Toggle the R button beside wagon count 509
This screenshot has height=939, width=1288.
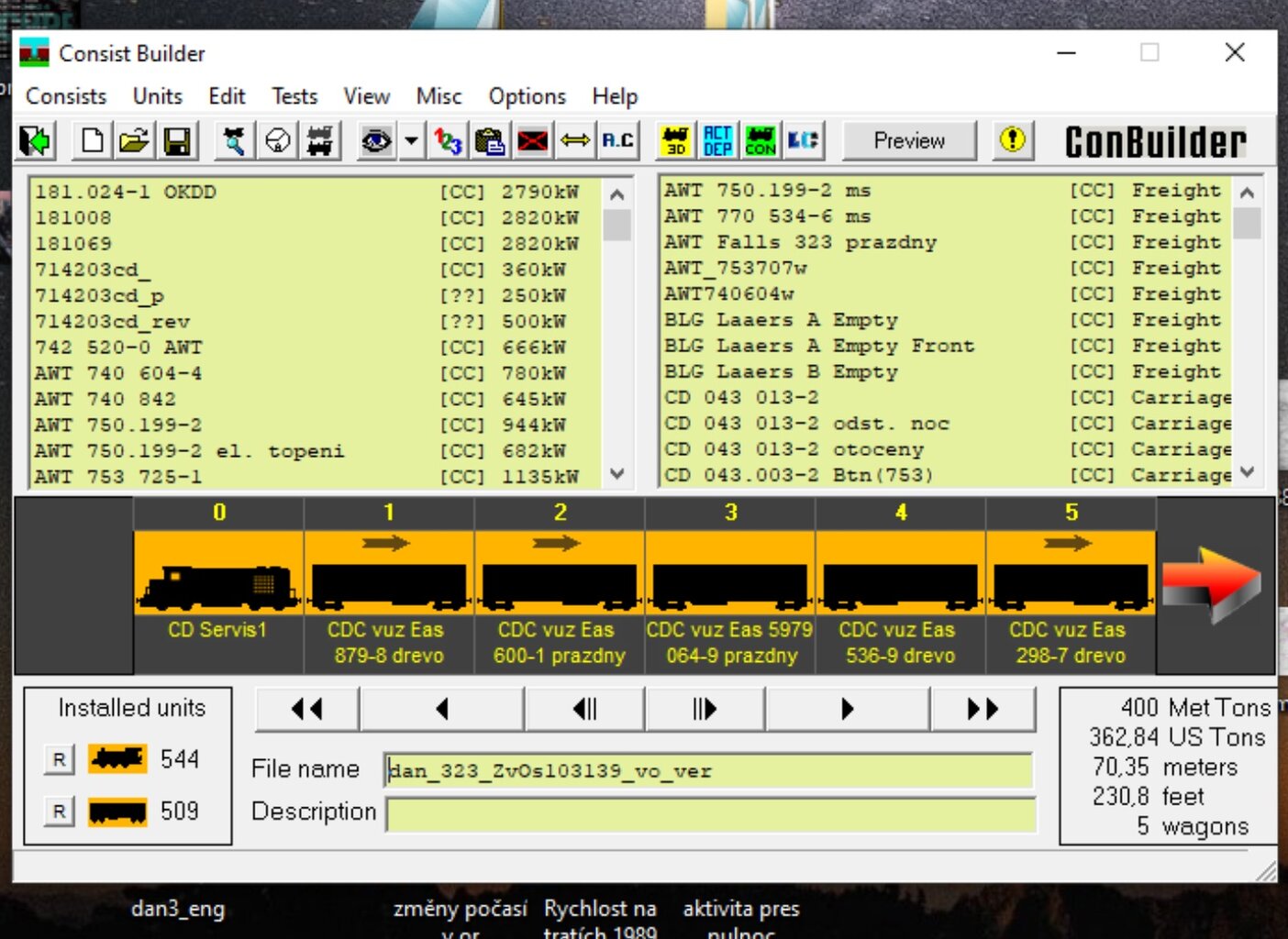click(x=60, y=812)
